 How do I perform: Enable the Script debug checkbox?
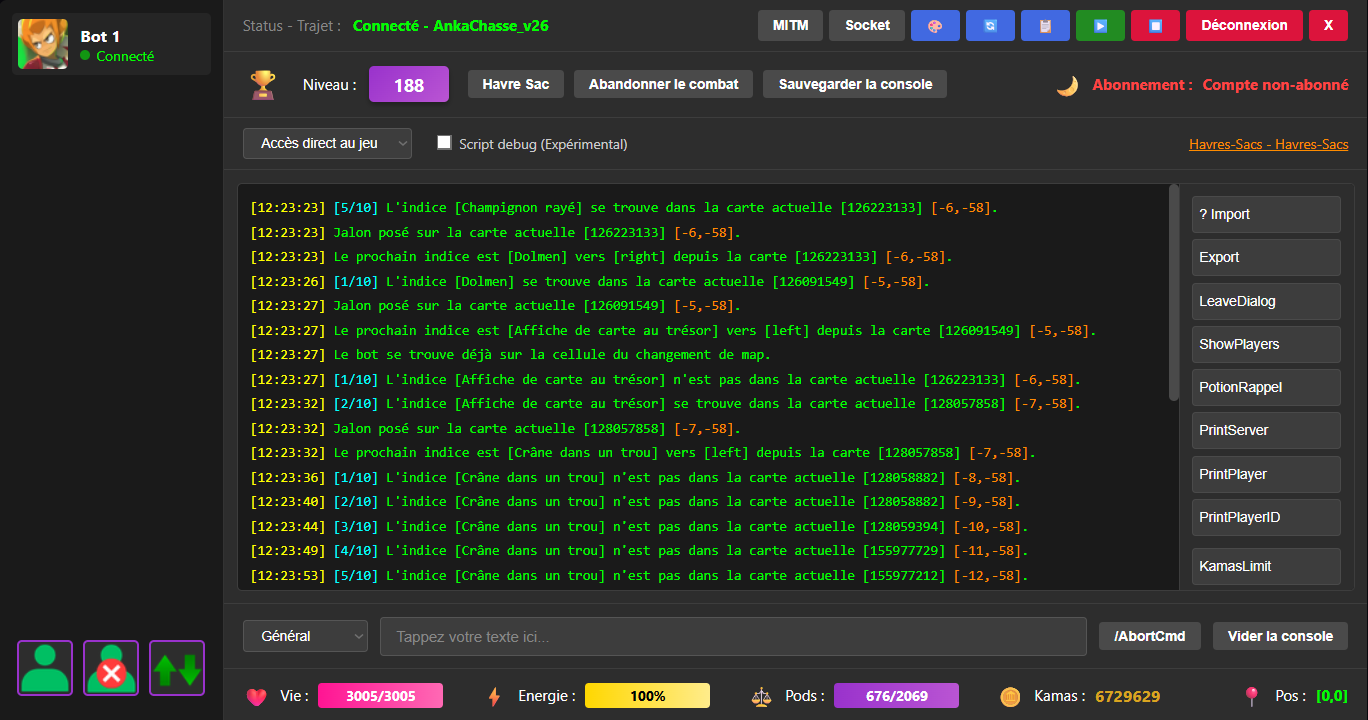pos(445,143)
